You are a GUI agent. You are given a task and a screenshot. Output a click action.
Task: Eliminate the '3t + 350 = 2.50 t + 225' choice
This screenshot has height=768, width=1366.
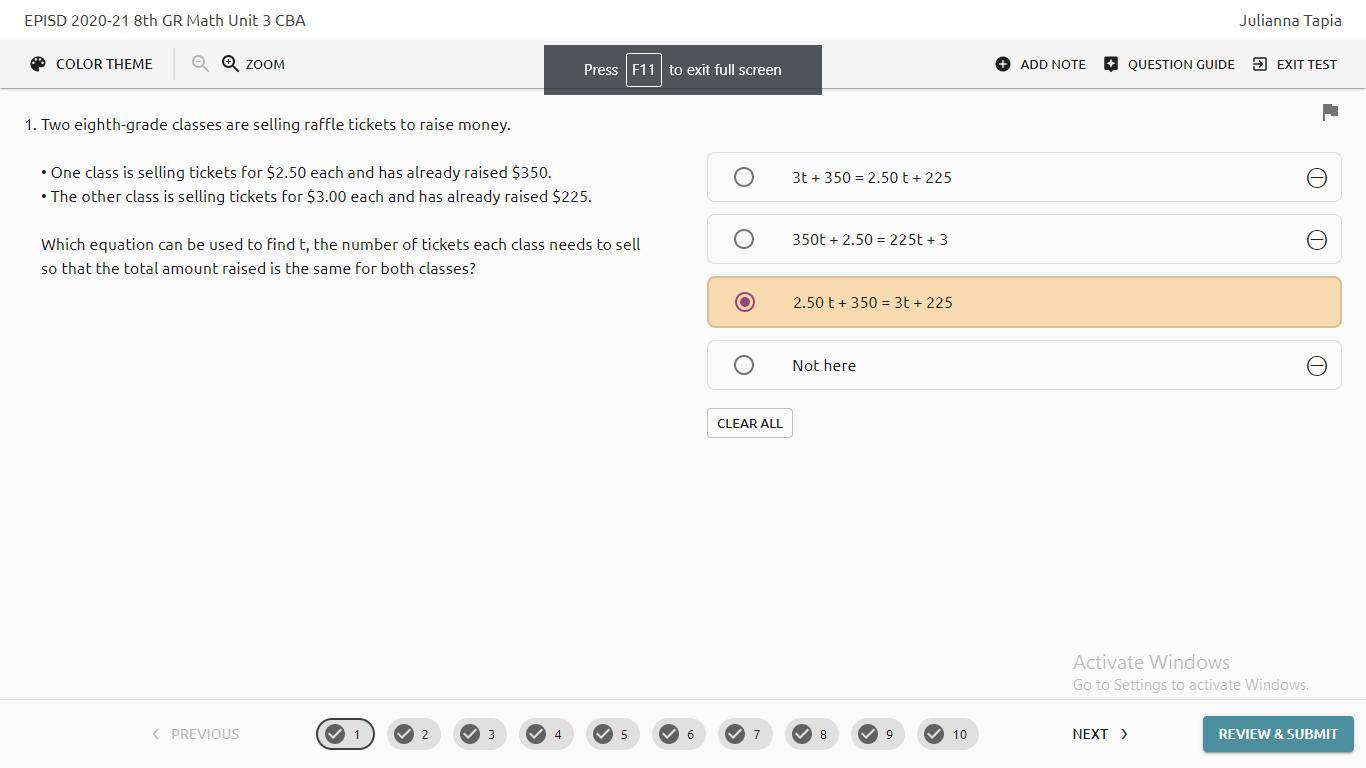tap(1316, 178)
